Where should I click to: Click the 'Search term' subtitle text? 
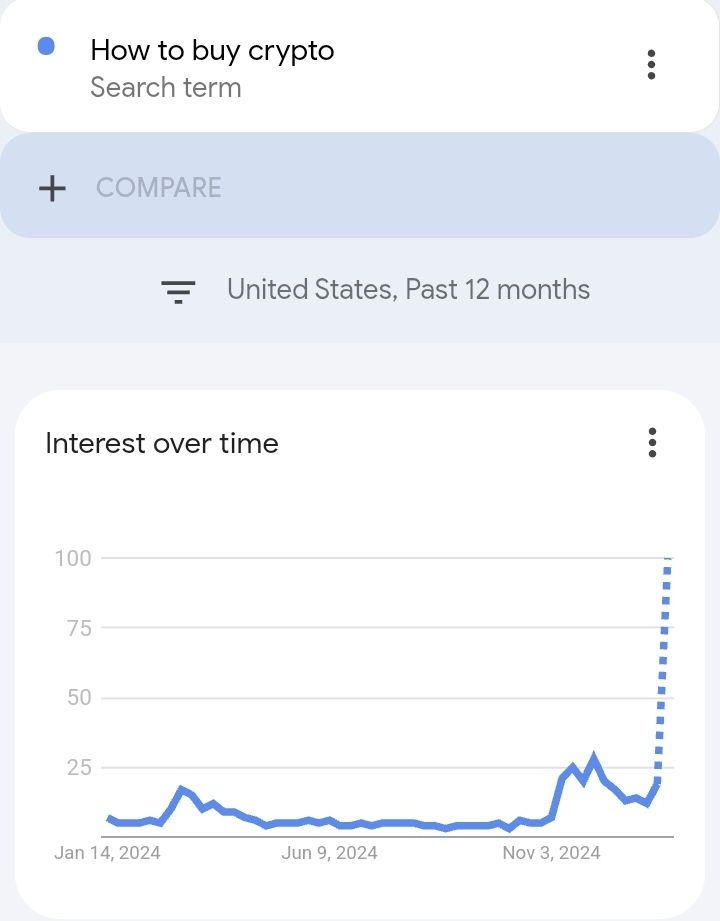point(166,88)
